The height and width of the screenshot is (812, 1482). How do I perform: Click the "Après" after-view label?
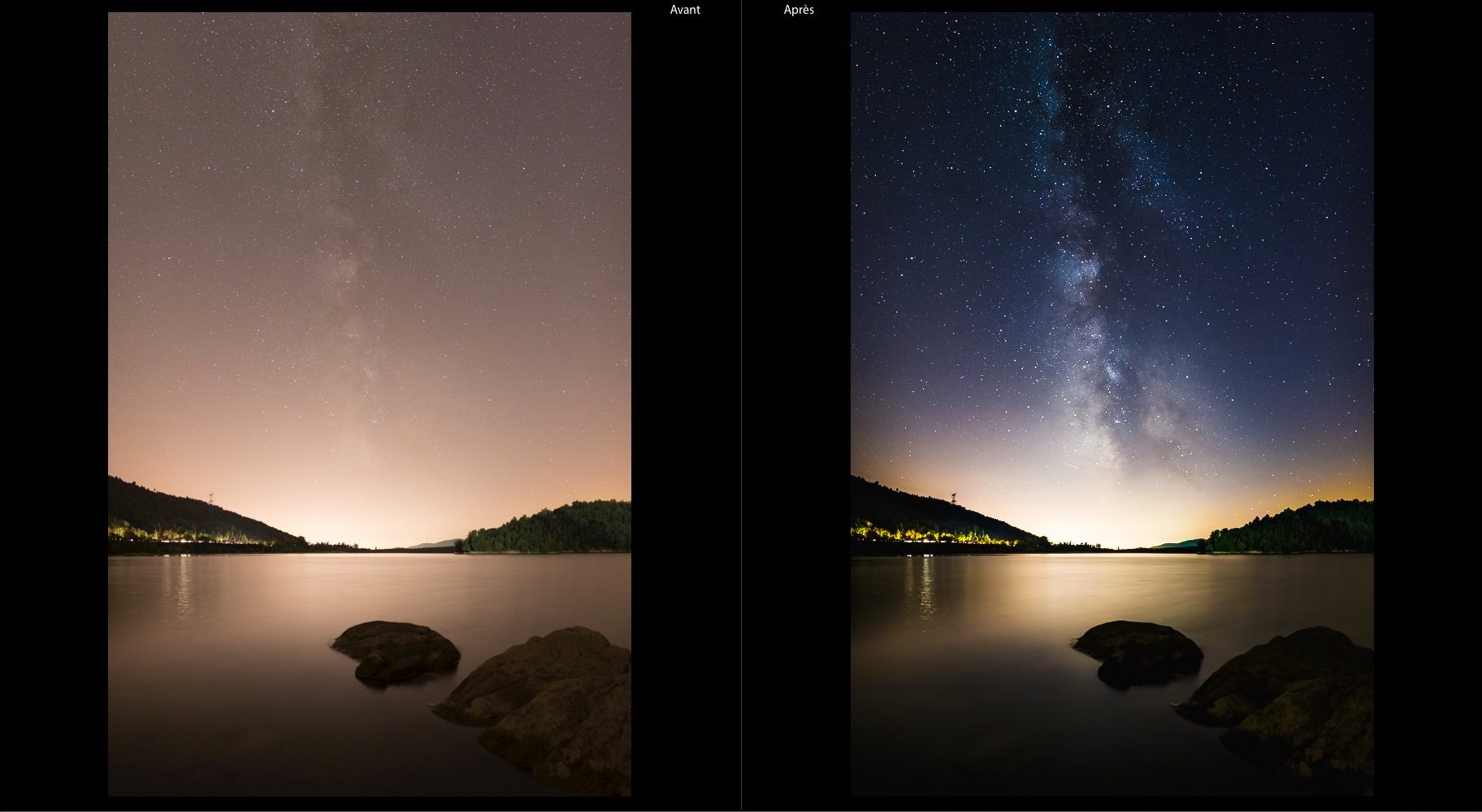[799, 10]
